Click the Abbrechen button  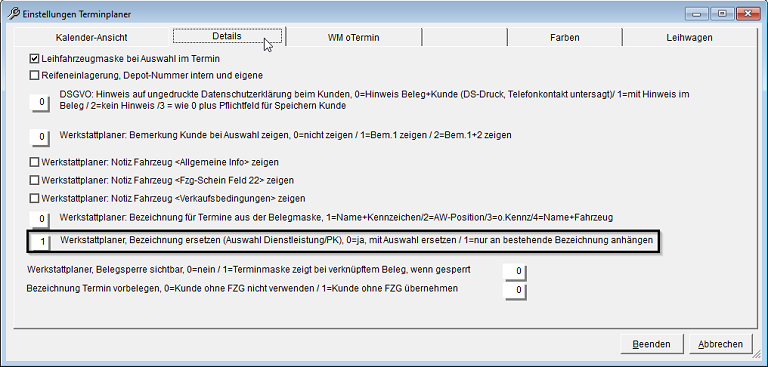coord(720,344)
